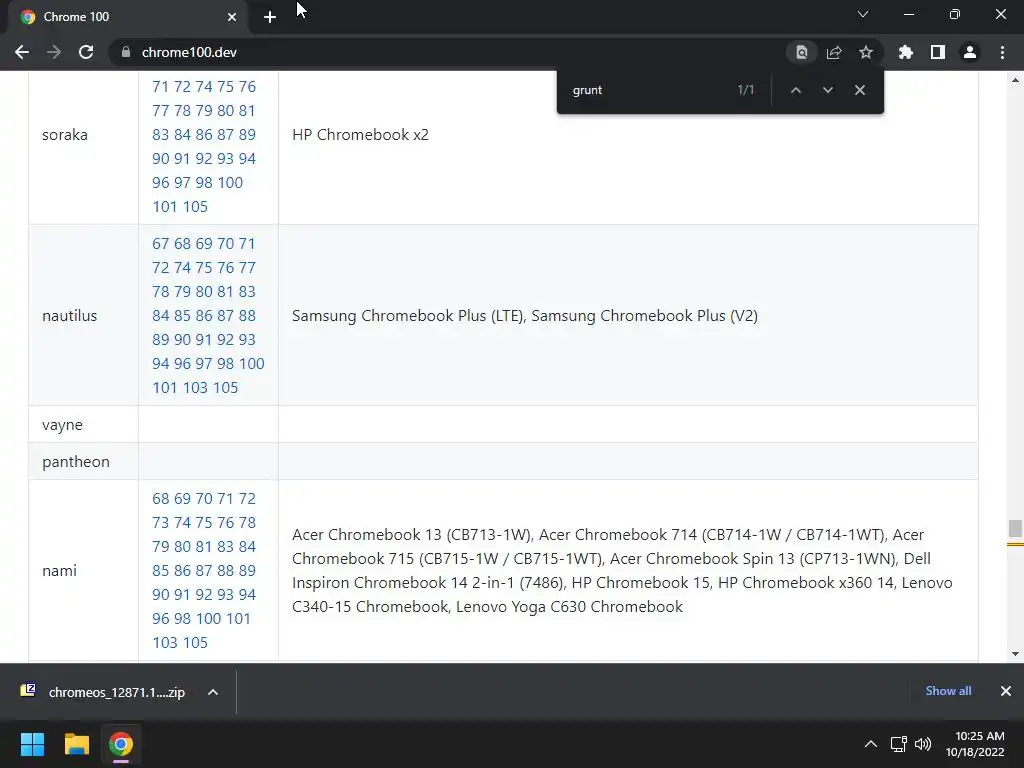The height and width of the screenshot is (768, 1024).
Task: Open nami version 101 link
Action: click(x=238, y=618)
